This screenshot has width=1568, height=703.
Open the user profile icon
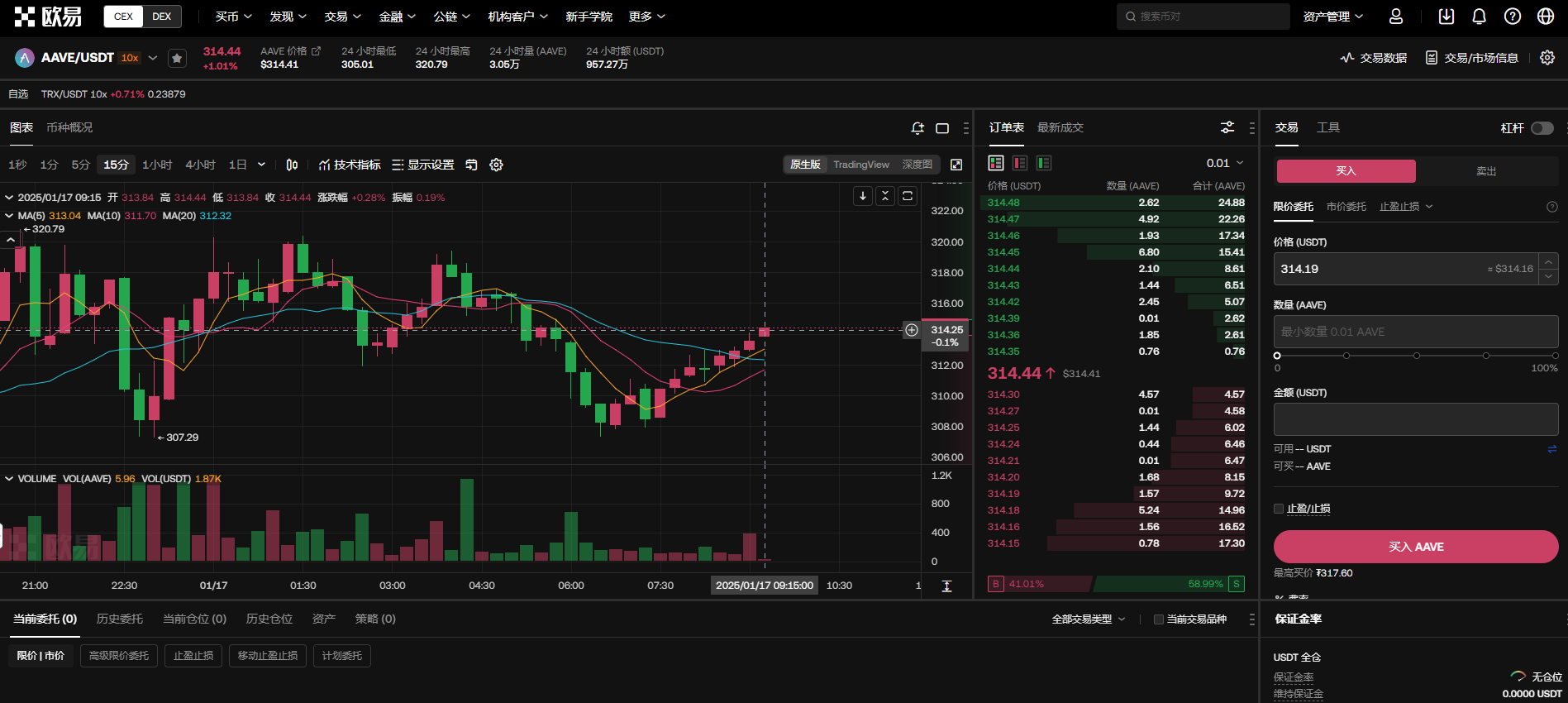tap(1396, 17)
